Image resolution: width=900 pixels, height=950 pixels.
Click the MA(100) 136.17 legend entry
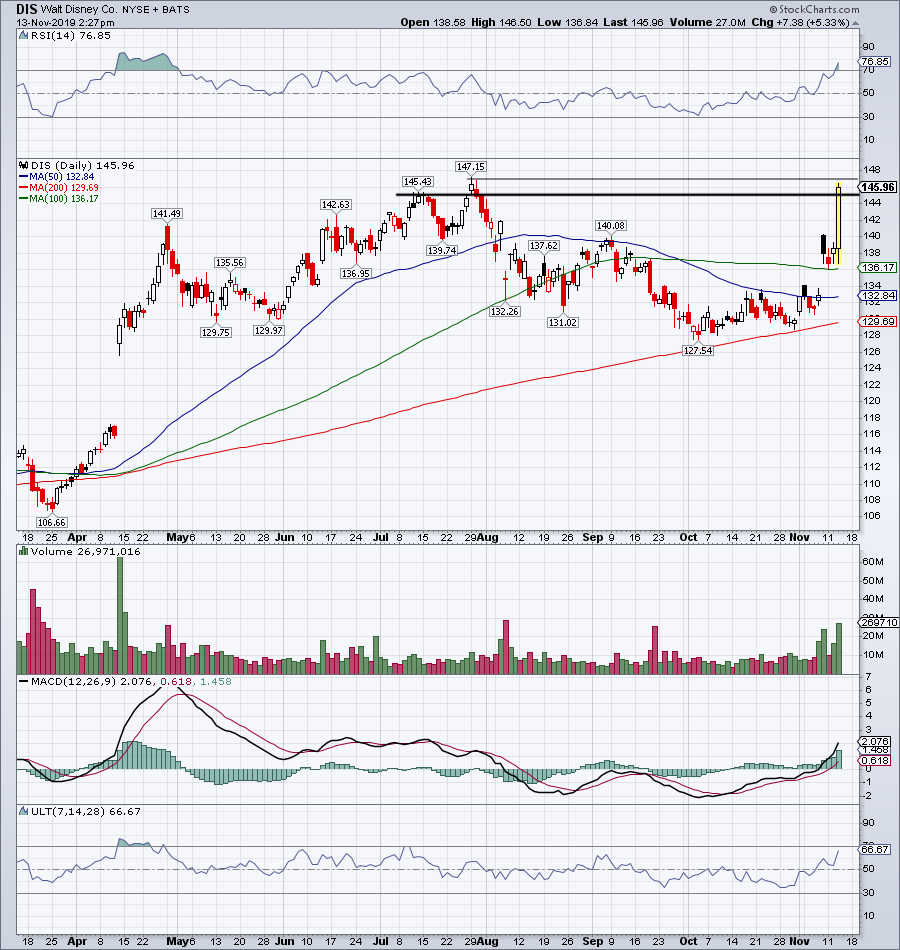(x=59, y=199)
